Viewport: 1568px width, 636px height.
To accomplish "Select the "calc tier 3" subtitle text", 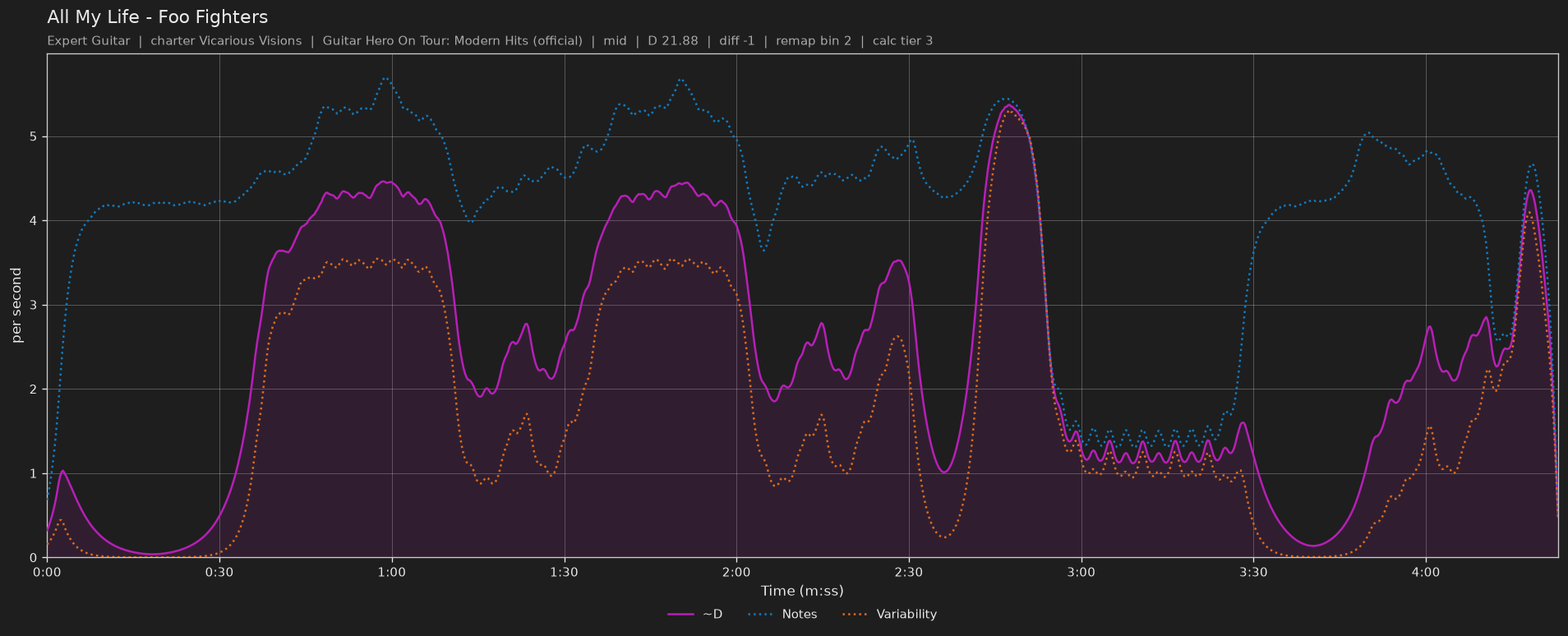I will pyautogui.click(x=902, y=41).
